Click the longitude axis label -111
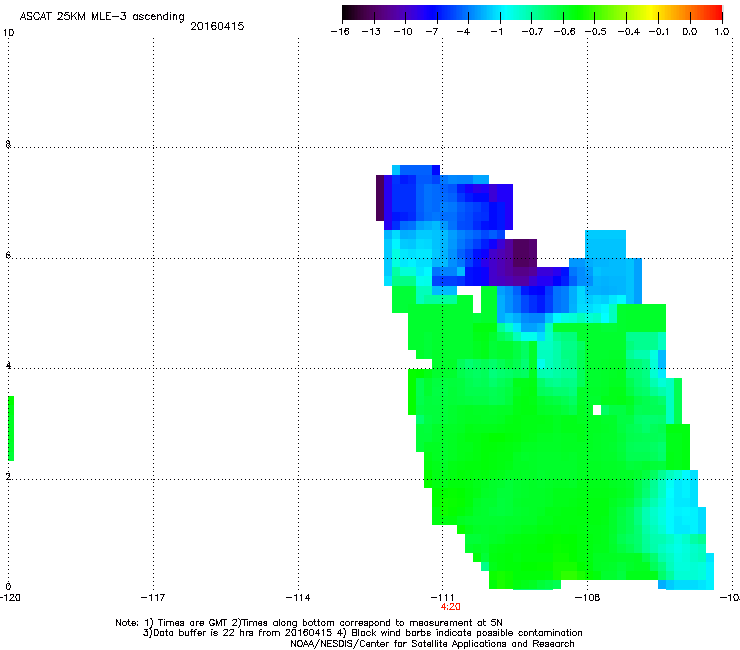 coord(442,598)
